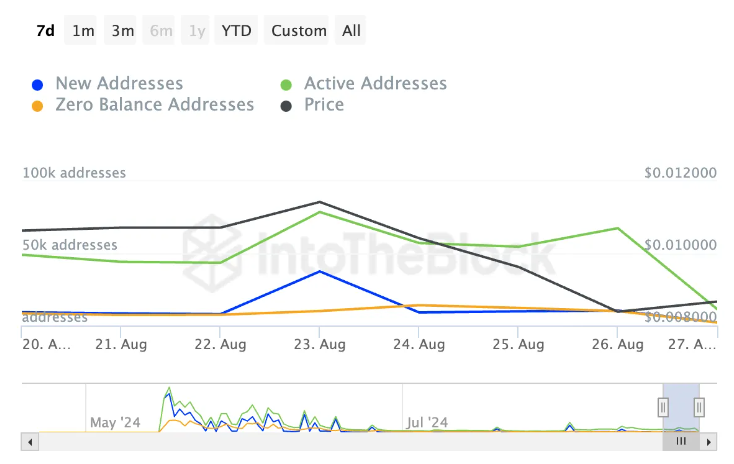Click the 25. Aug x-axis label
734x464 pixels.
(x=518, y=345)
